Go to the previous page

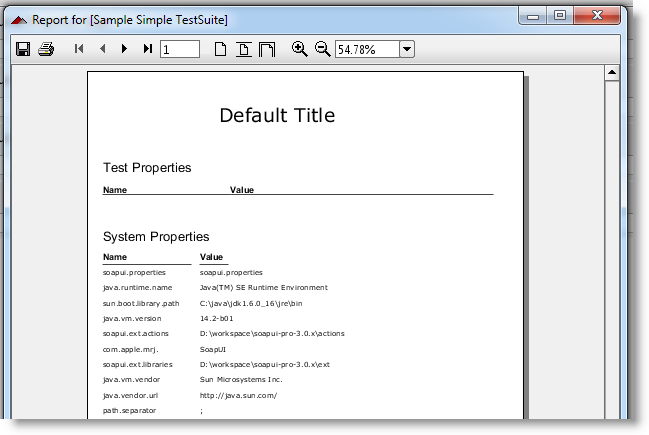[x=102, y=49]
